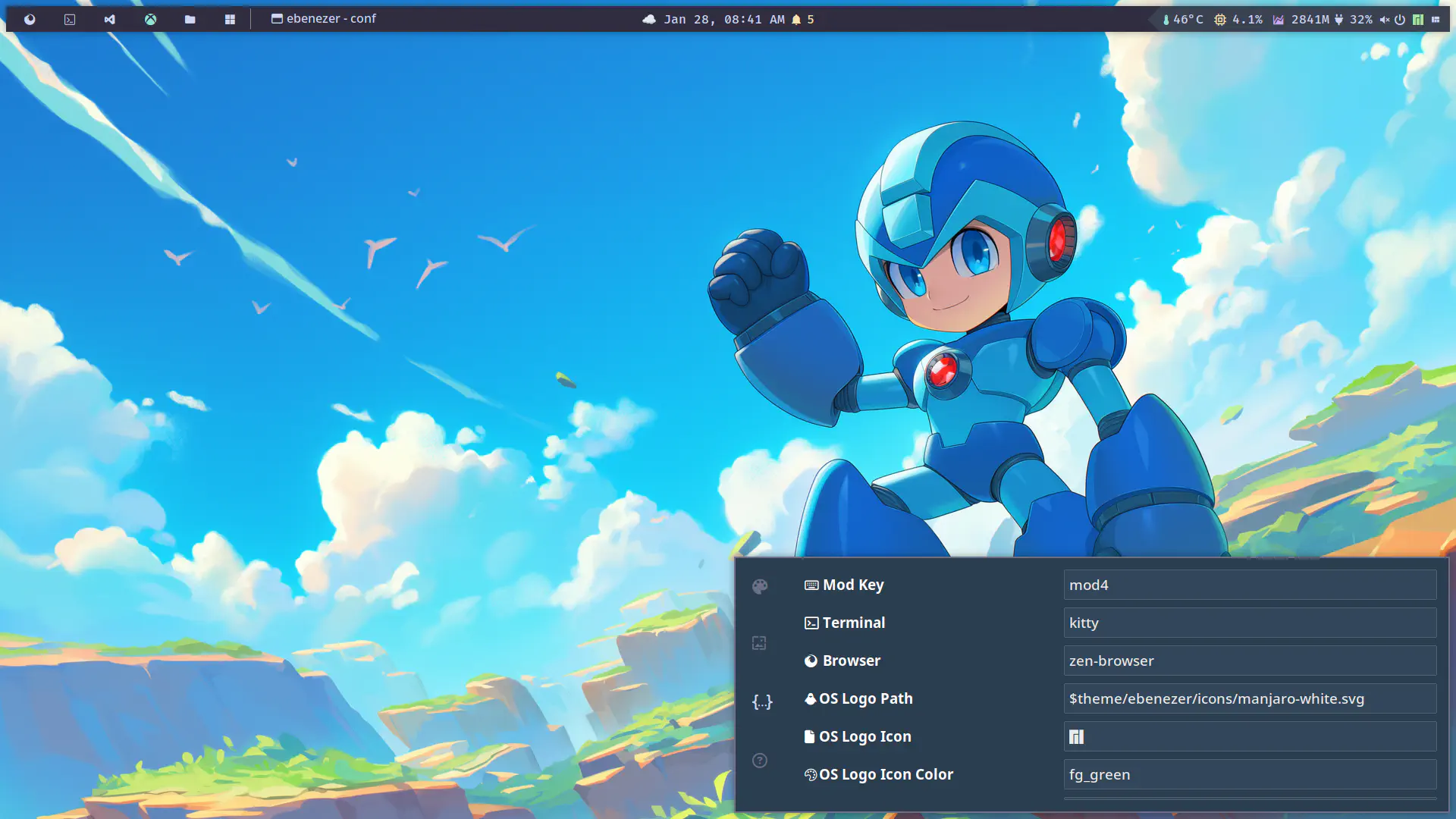
Task: Select the curly braces sidebar icon
Action: click(761, 701)
